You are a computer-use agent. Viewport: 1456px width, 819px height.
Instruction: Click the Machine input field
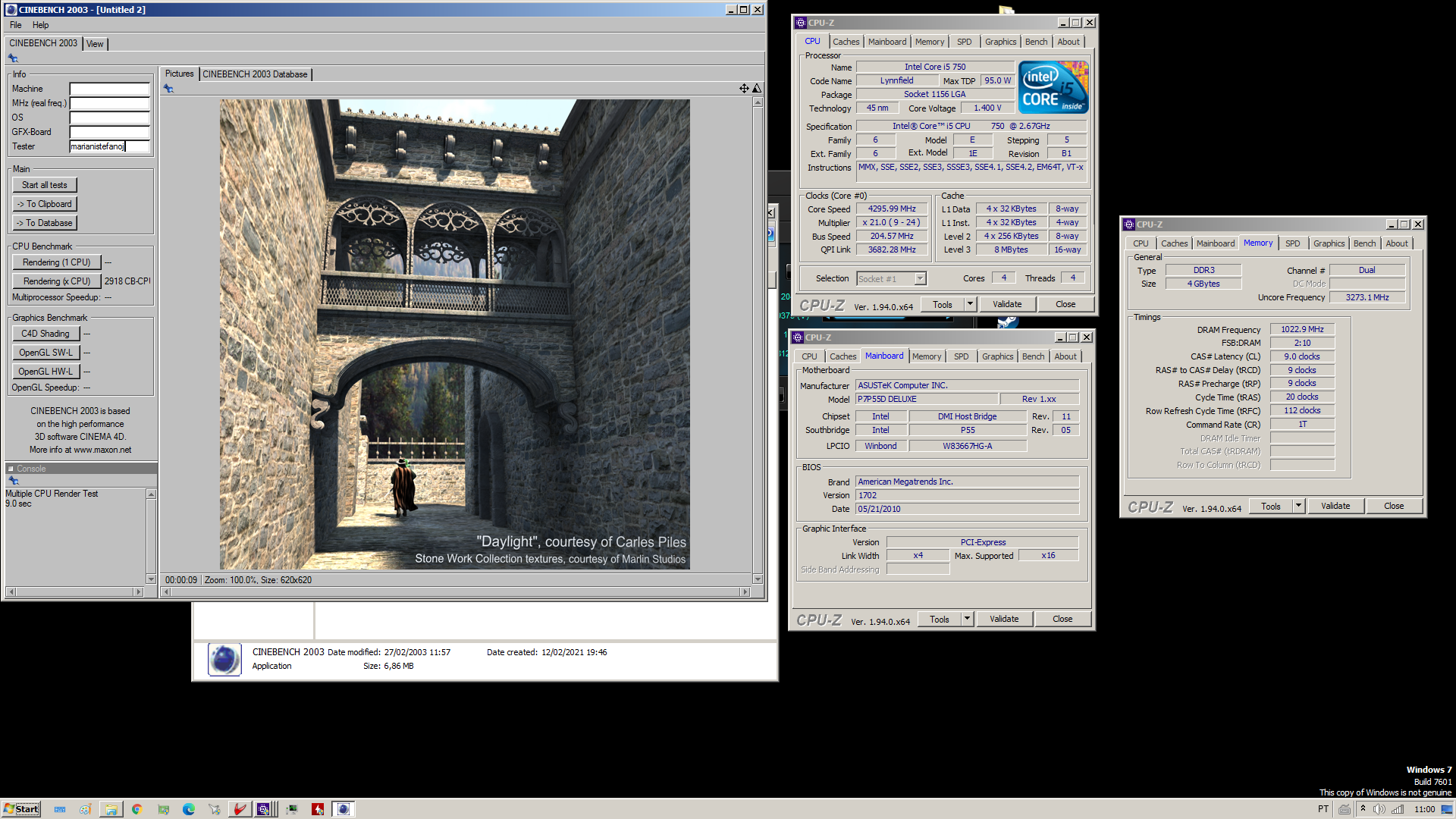pyautogui.click(x=110, y=89)
